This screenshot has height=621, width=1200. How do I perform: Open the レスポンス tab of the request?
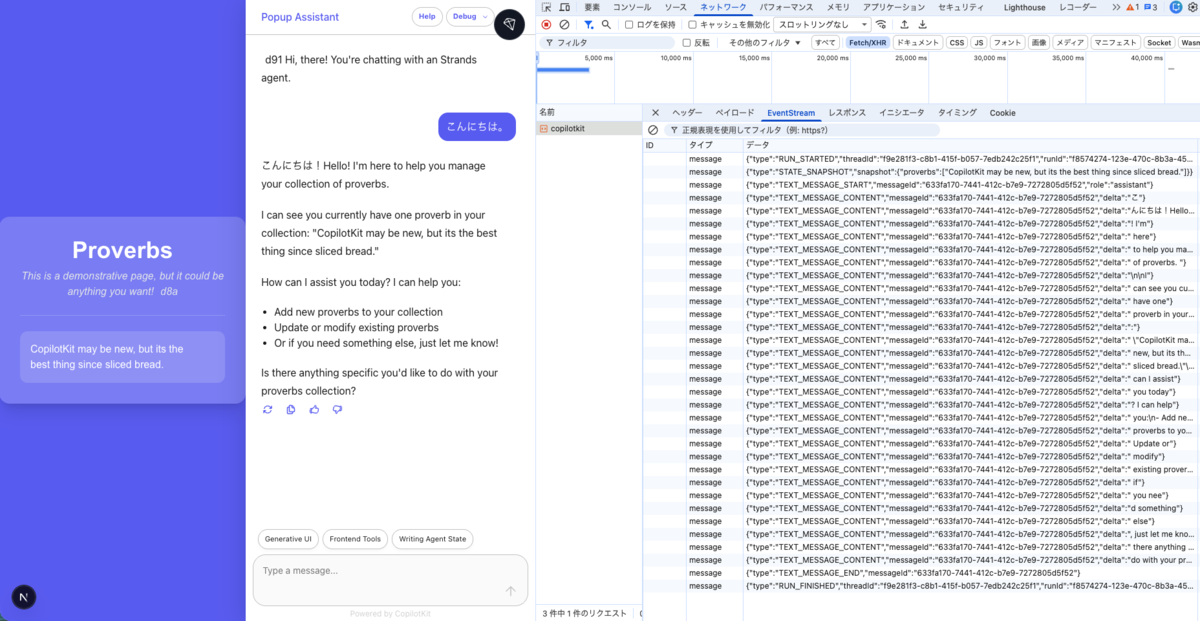(x=847, y=113)
